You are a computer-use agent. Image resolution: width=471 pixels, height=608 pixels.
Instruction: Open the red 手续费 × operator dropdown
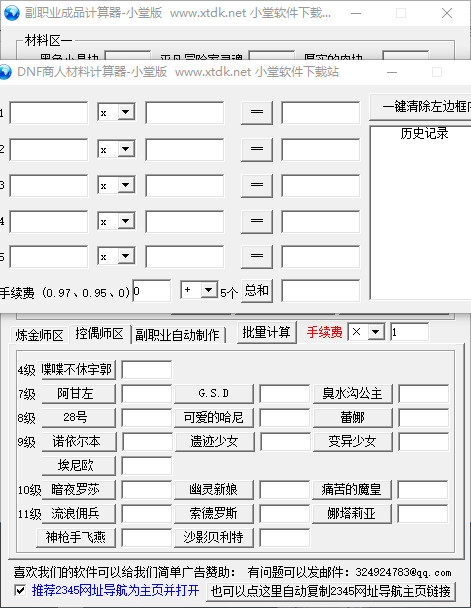pos(376,332)
